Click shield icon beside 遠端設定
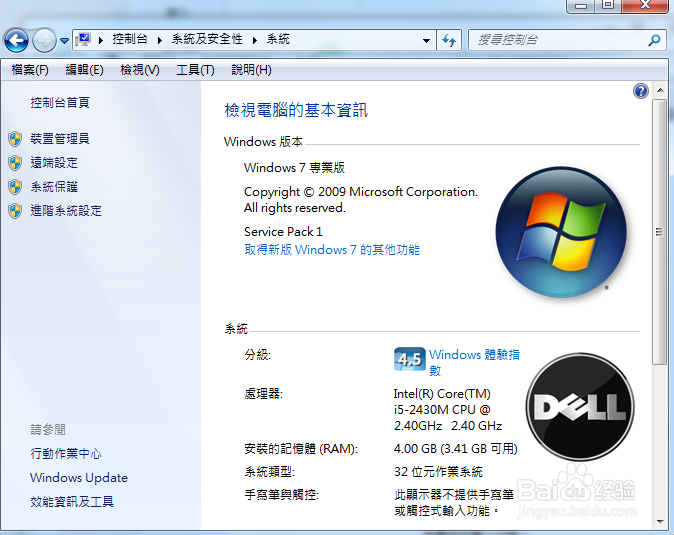Screen dimensions: 674x535 [15, 163]
